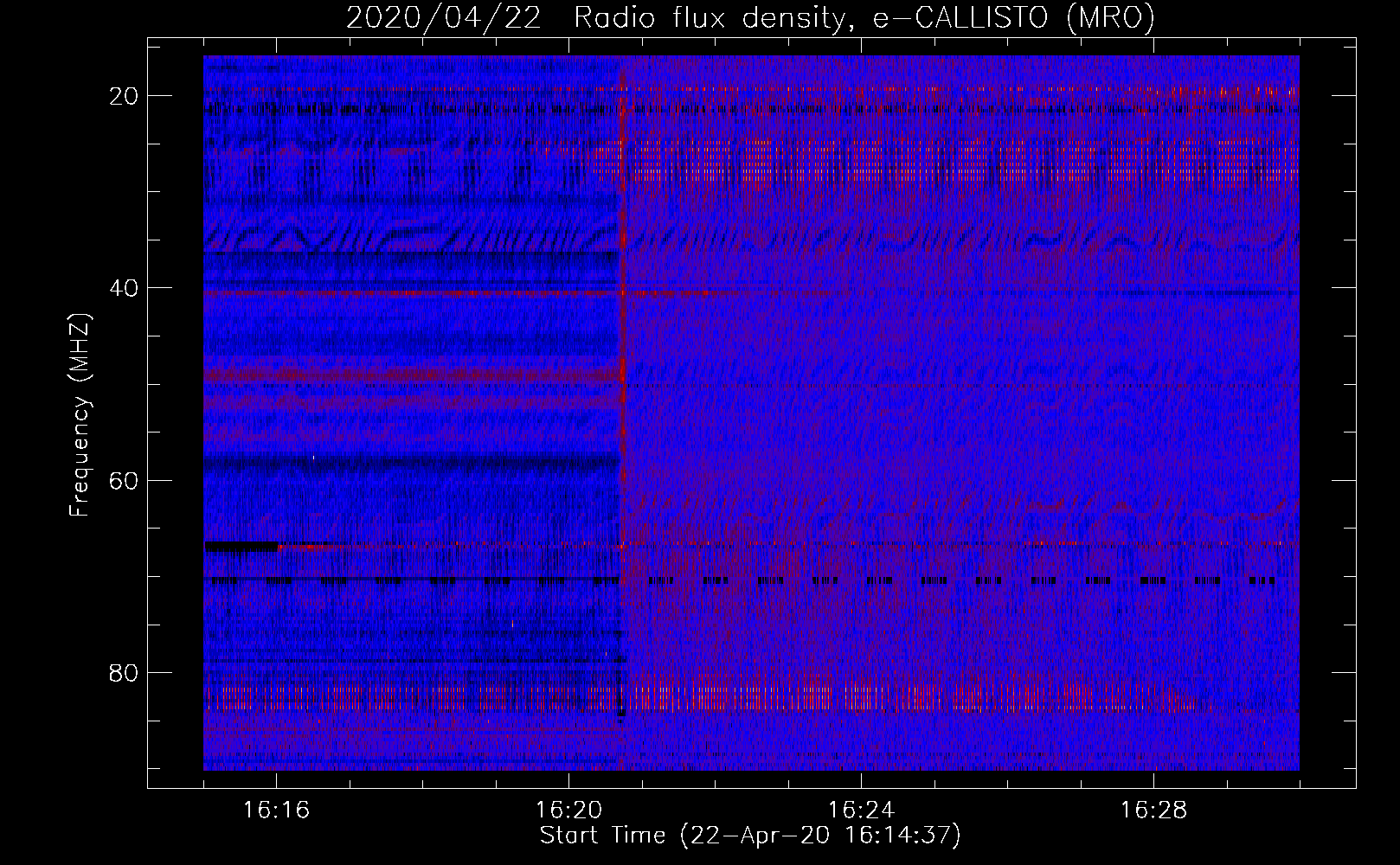Click the 16:24 time tick label
The height and width of the screenshot is (865, 1400).
[861, 810]
